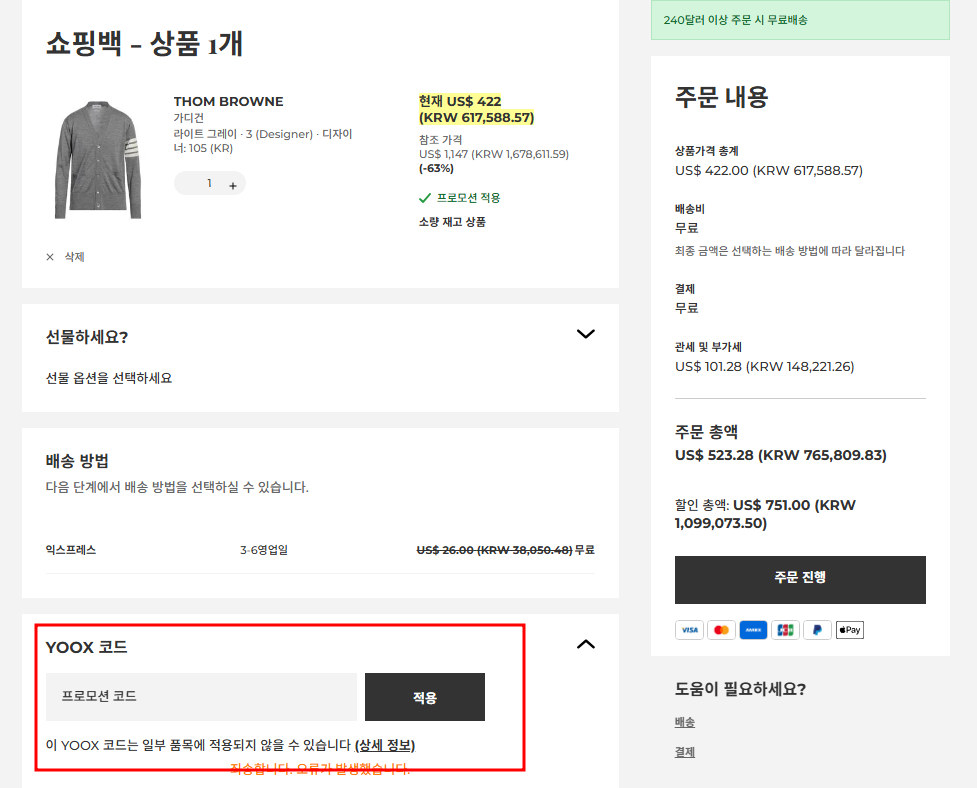Open the 배송 help link
Viewport: 977px width, 788px height.
click(684, 721)
